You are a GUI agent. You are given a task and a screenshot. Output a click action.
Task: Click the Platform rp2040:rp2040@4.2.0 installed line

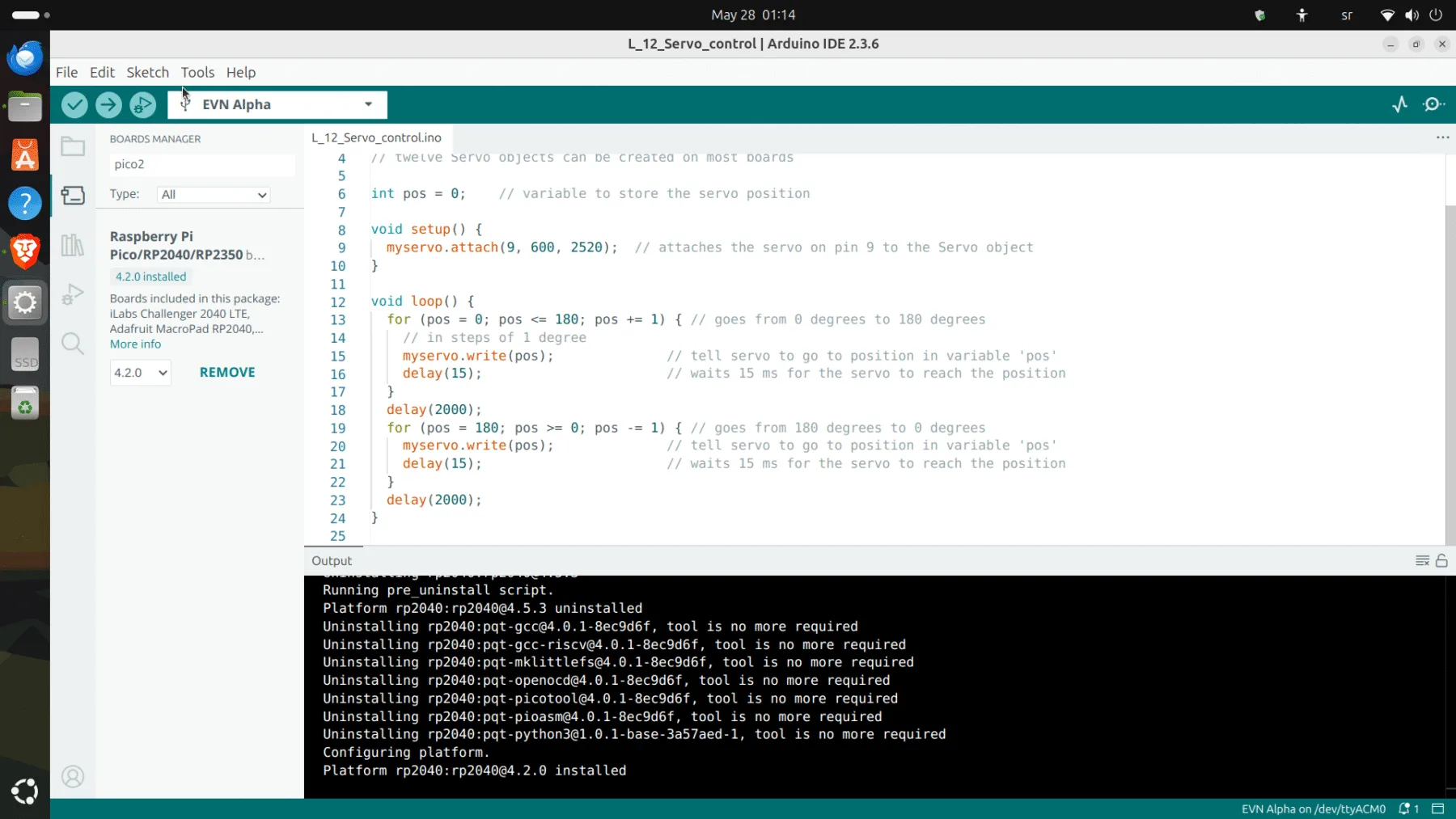474,770
